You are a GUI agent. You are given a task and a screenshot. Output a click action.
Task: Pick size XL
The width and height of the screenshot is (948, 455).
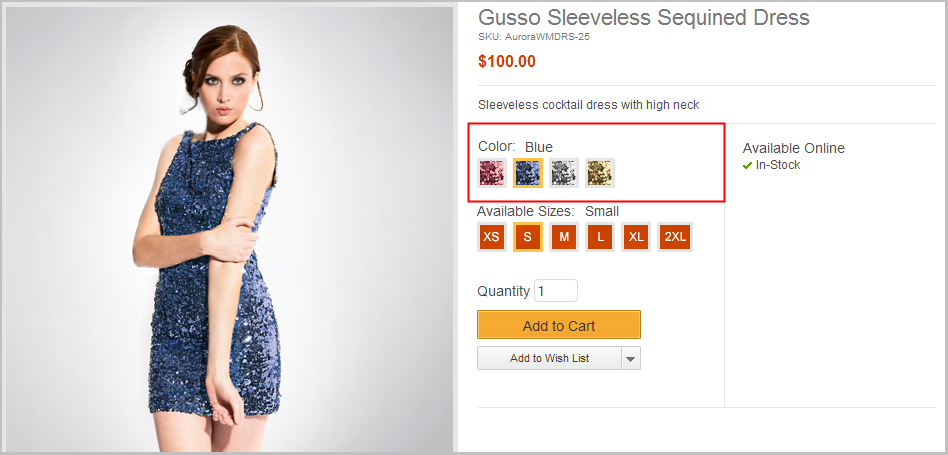(x=637, y=237)
